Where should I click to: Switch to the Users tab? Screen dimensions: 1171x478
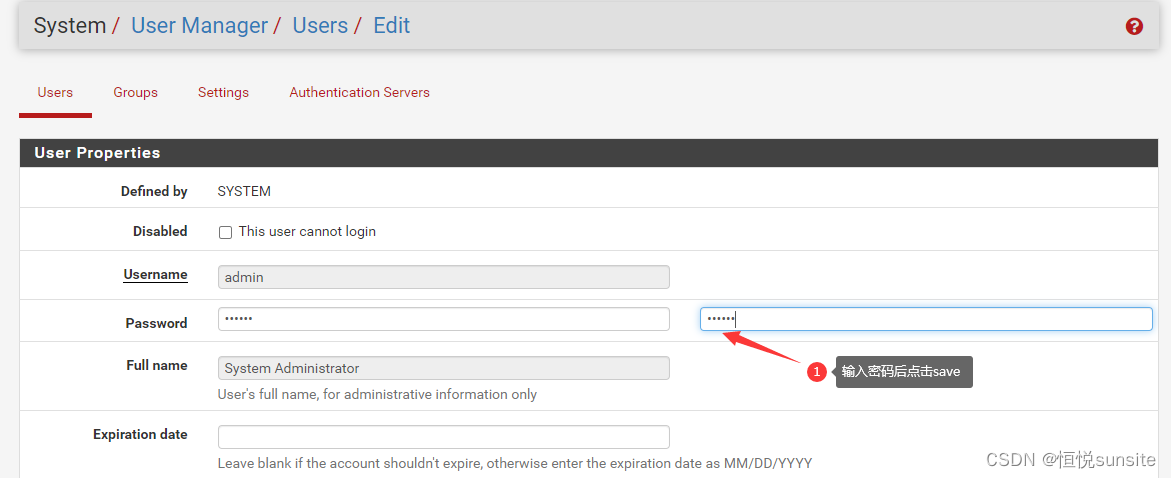pos(55,93)
